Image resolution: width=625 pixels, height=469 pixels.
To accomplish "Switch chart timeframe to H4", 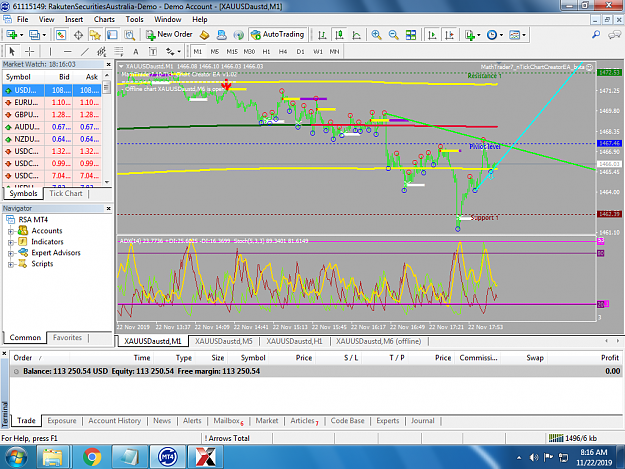I will pos(283,51).
